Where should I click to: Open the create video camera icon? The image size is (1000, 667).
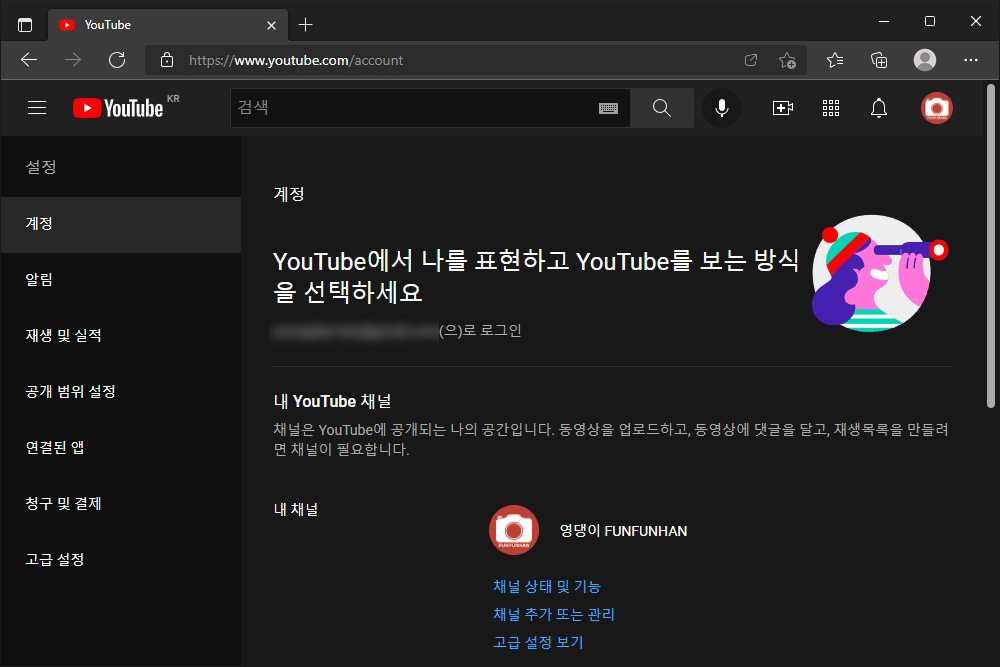[783, 108]
